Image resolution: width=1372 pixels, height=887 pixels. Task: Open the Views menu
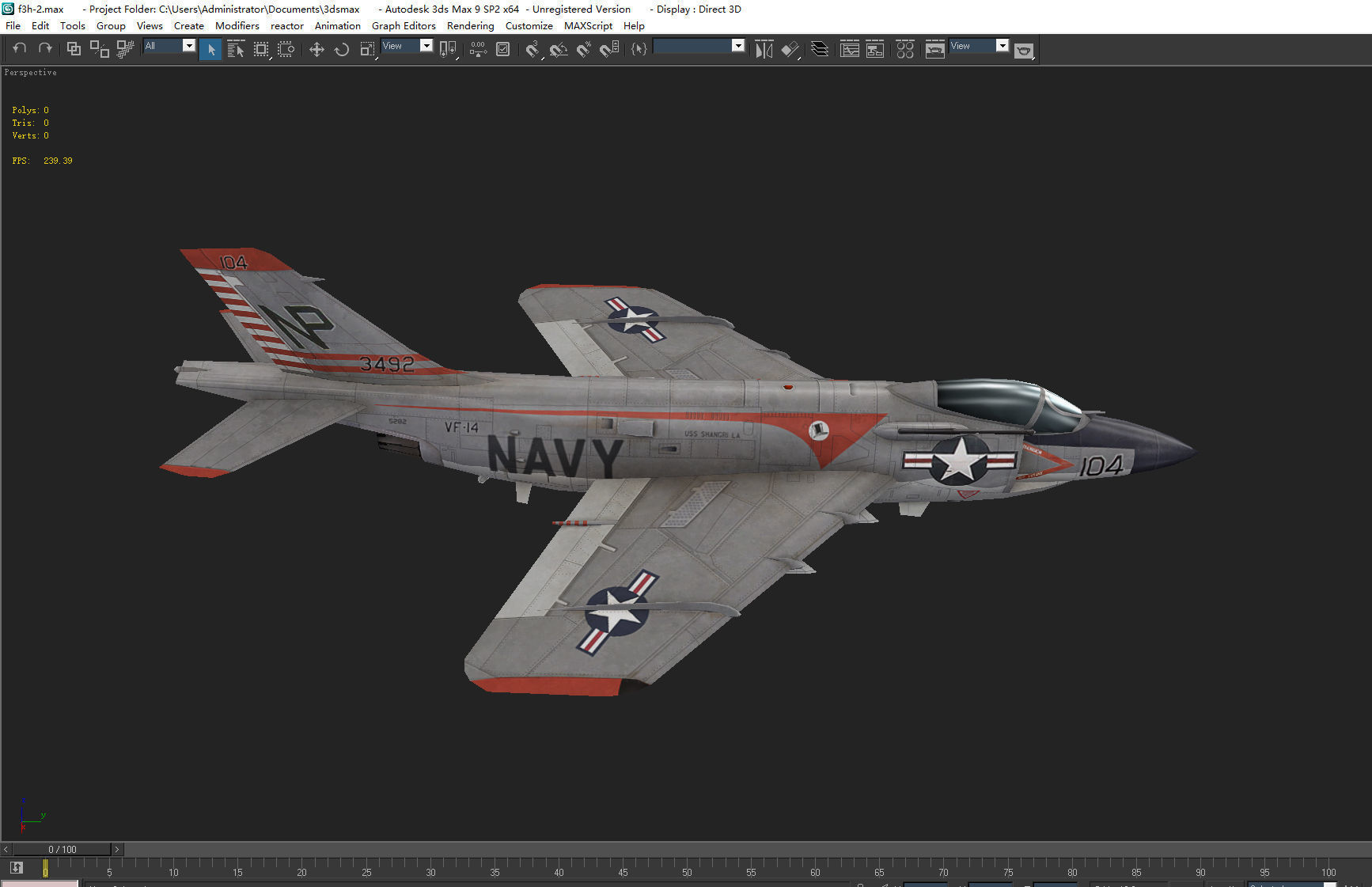click(150, 25)
